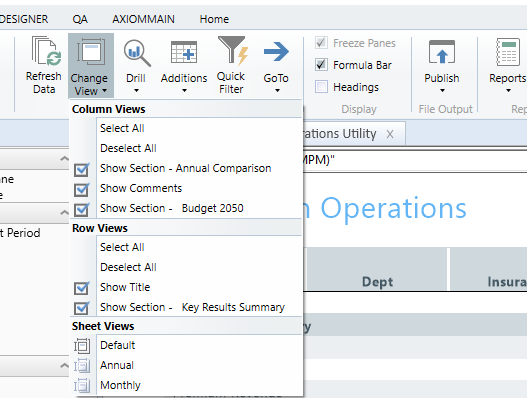Click the Refresh Data icon
Screen dimensions: 527x398
pyautogui.click(x=46, y=51)
